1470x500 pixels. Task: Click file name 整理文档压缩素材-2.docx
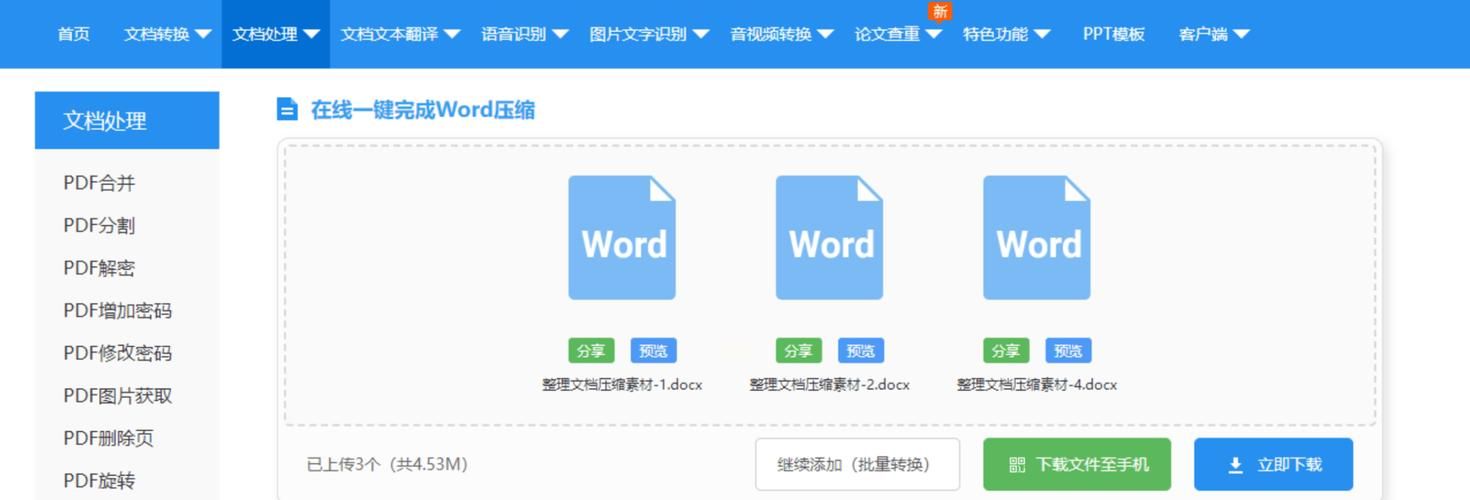click(830, 385)
